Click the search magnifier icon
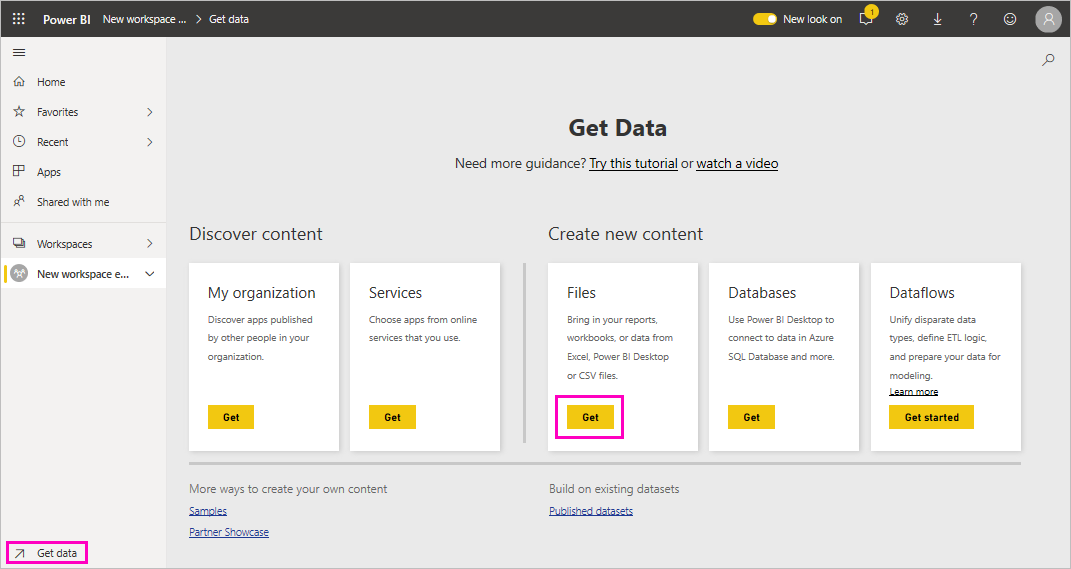The height and width of the screenshot is (569, 1071). [1048, 60]
